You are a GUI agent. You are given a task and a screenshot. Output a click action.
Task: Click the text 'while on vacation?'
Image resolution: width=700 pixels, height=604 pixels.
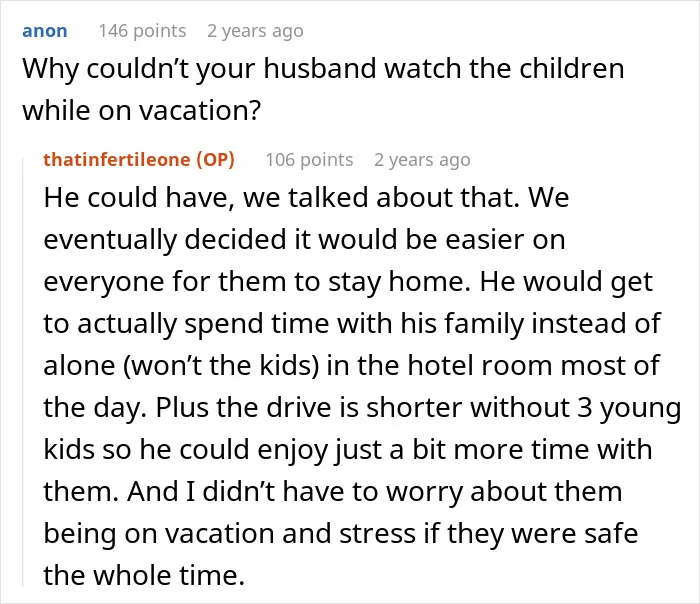[142, 110]
